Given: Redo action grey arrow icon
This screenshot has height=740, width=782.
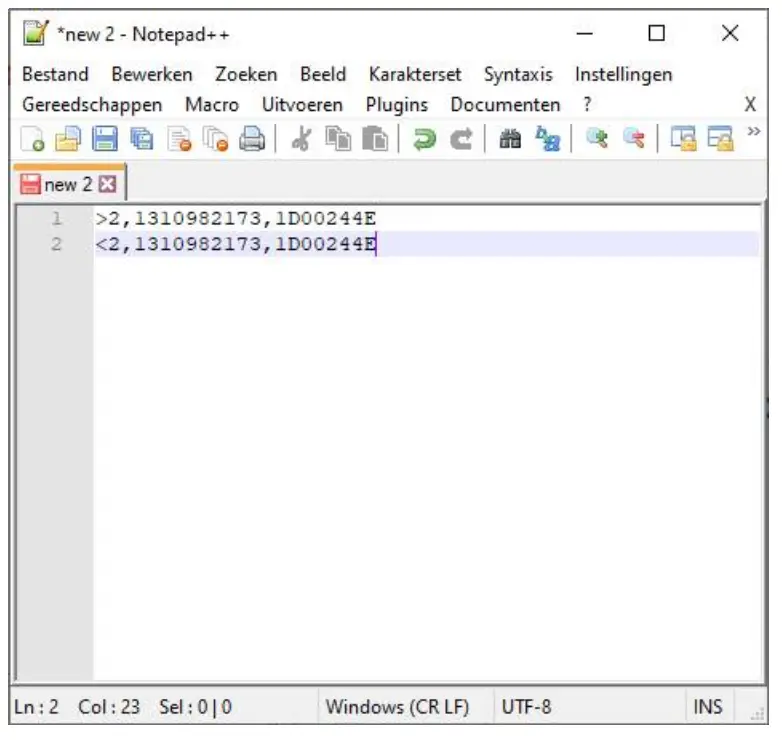Looking at the screenshot, I should pos(461,139).
